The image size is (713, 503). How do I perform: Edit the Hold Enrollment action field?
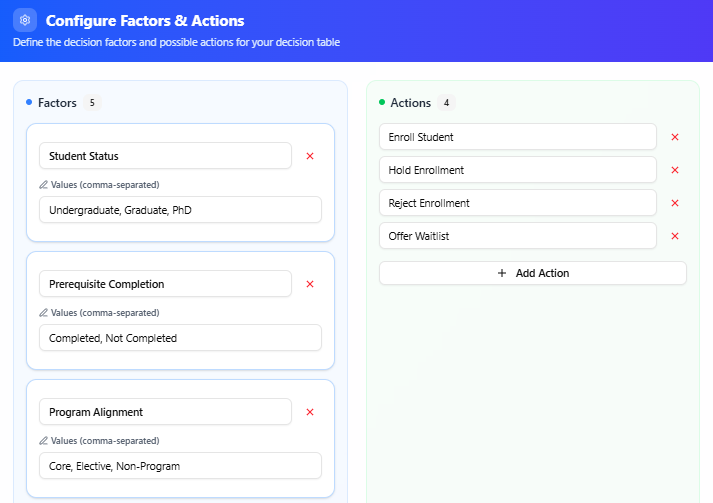click(x=517, y=170)
